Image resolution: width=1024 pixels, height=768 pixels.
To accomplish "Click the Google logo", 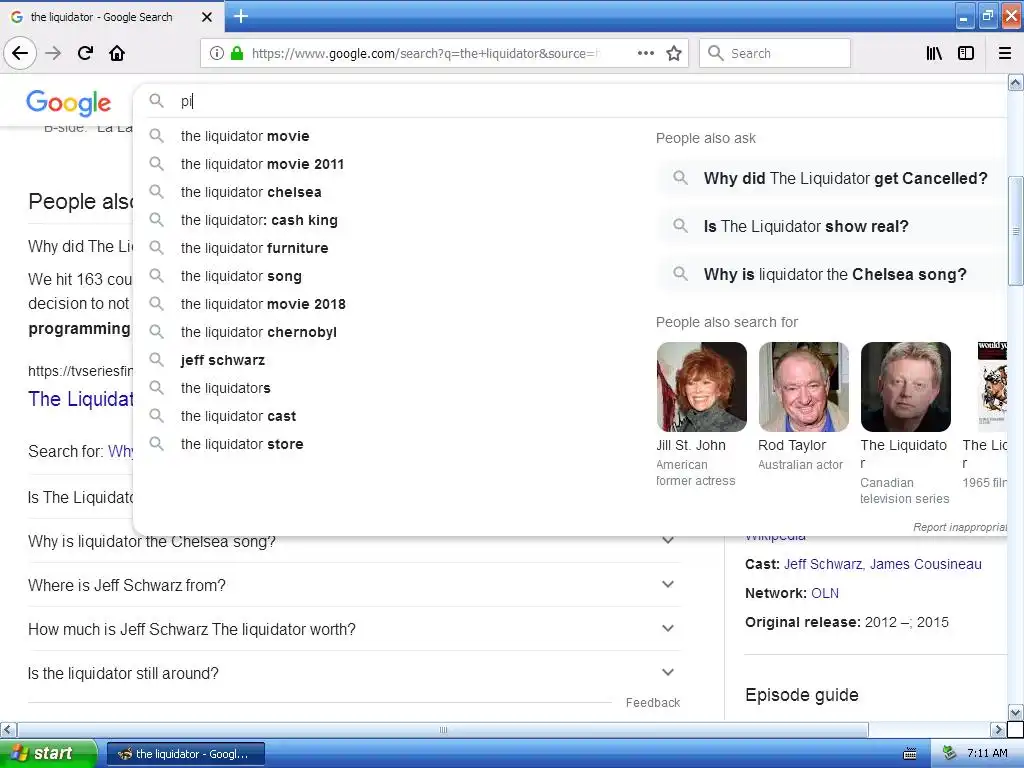I will (x=69, y=103).
